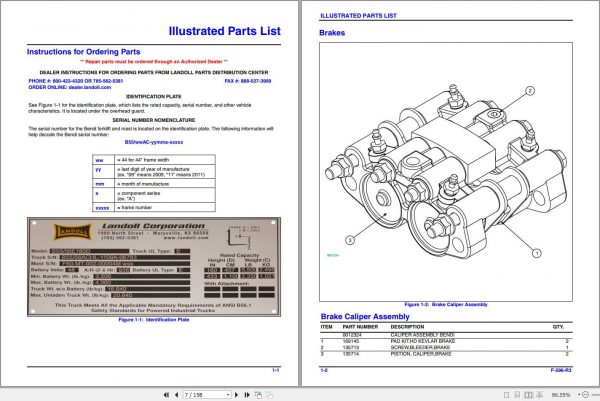Switch to single page view

[x=506, y=395]
